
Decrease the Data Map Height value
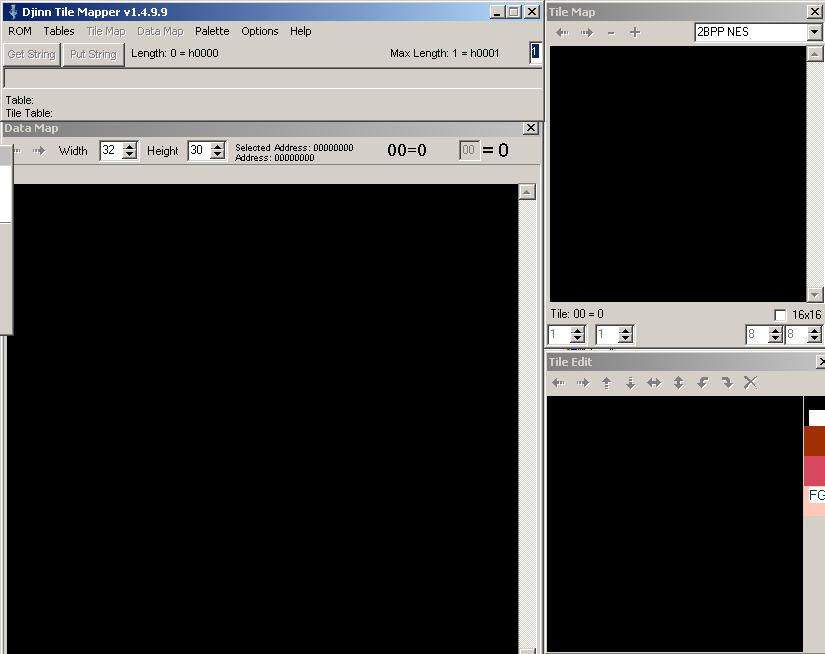[217, 155]
